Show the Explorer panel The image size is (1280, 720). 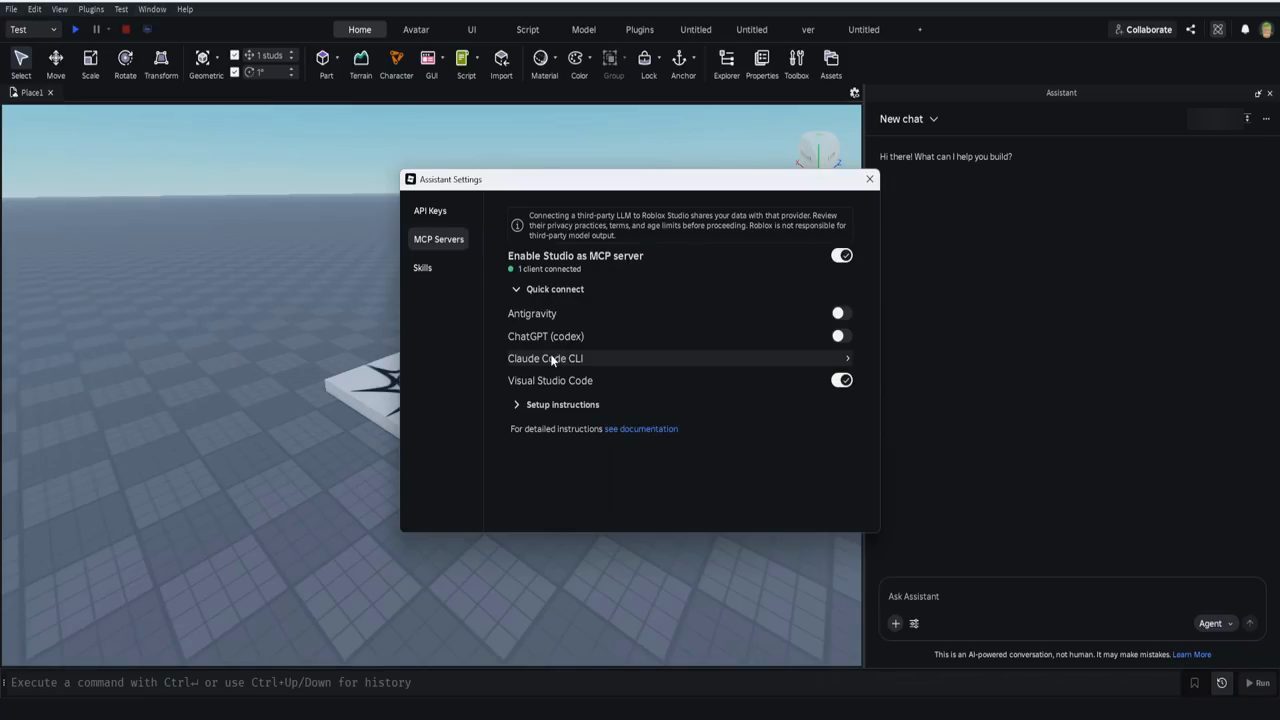(x=727, y=64)
